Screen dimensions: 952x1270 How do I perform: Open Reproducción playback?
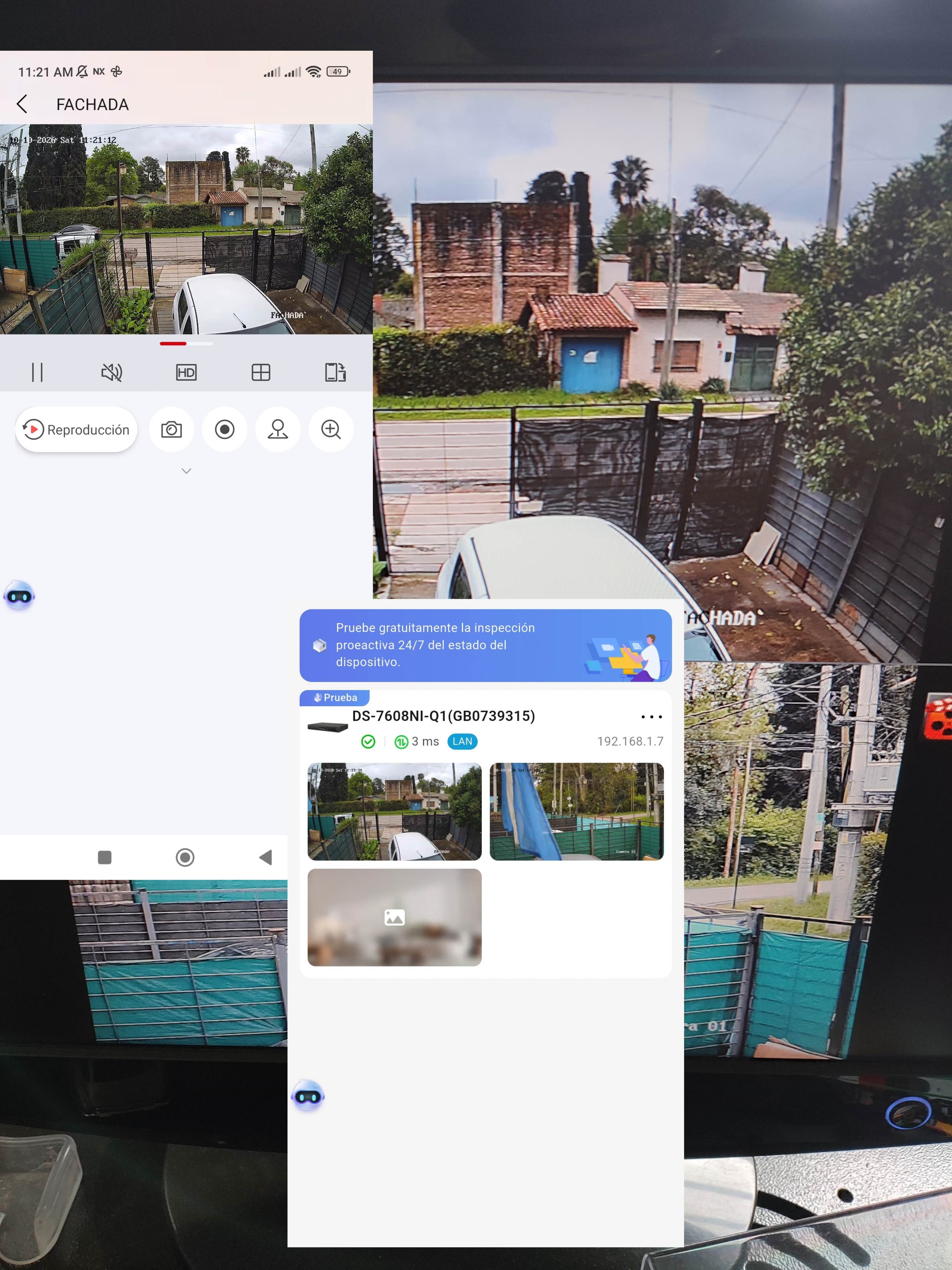(x=76, y=430)
